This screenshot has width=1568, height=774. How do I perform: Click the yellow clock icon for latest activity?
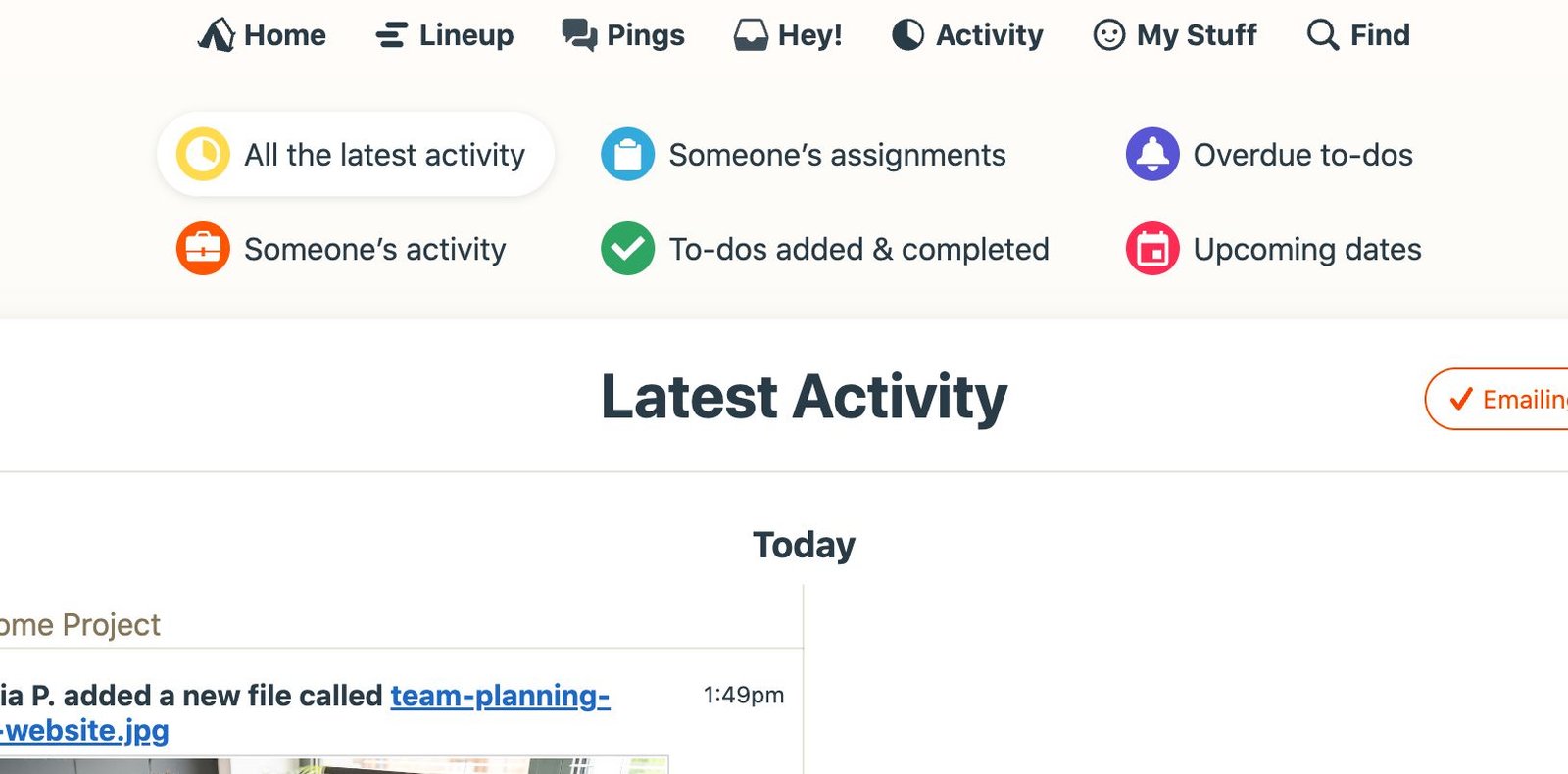(201, 154)
